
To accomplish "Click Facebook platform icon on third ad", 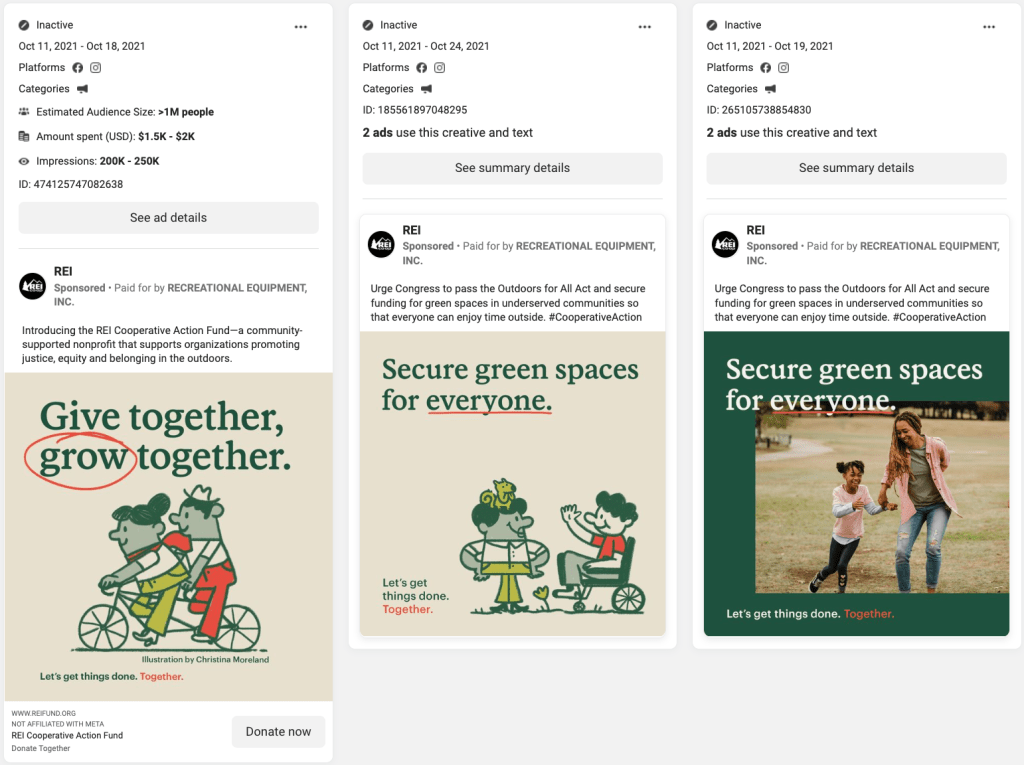I will (x=765, y=67).
